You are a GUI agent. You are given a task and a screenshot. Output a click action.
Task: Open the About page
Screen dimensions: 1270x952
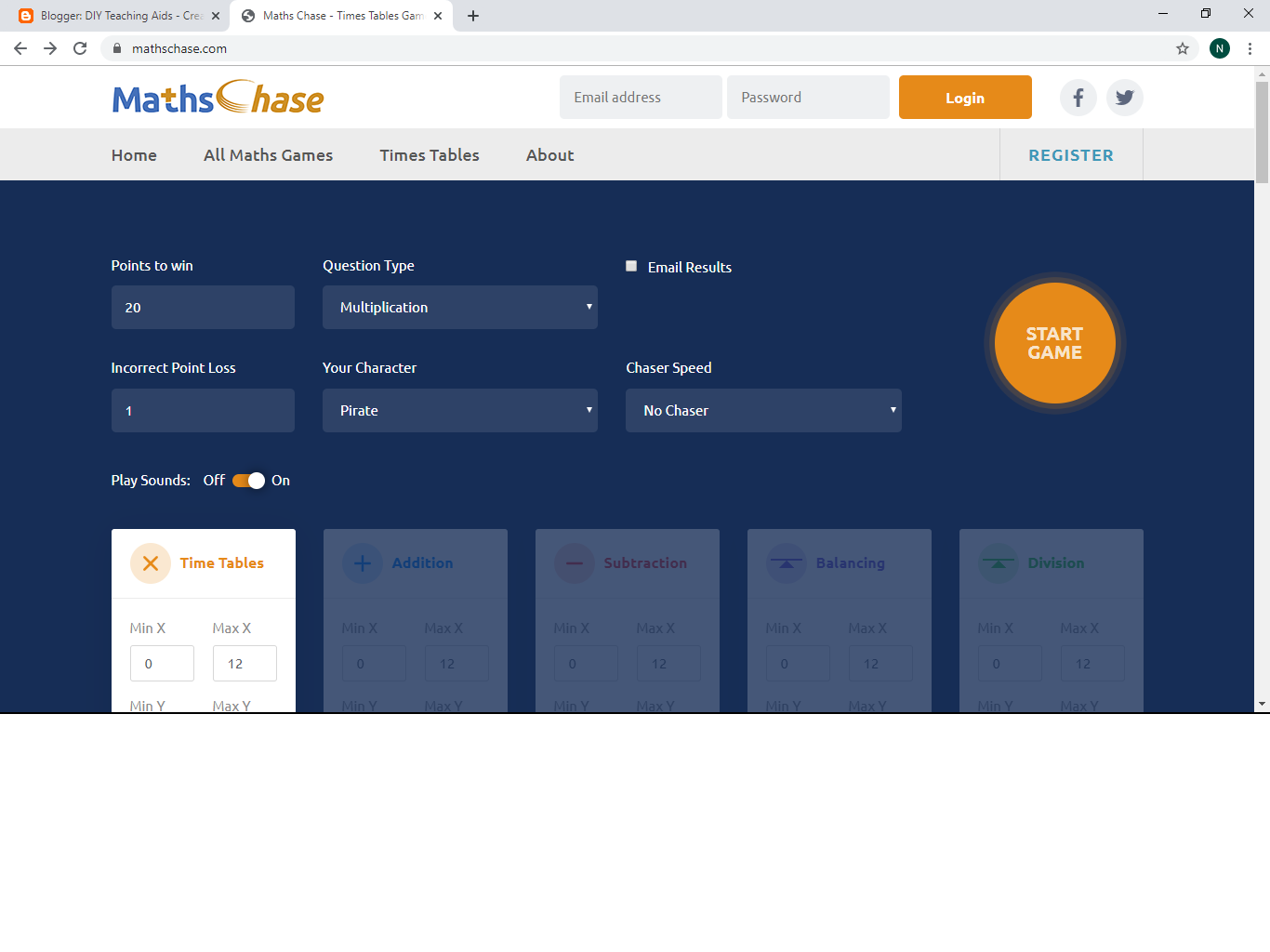pyautogui.click(x=549, y=155)
